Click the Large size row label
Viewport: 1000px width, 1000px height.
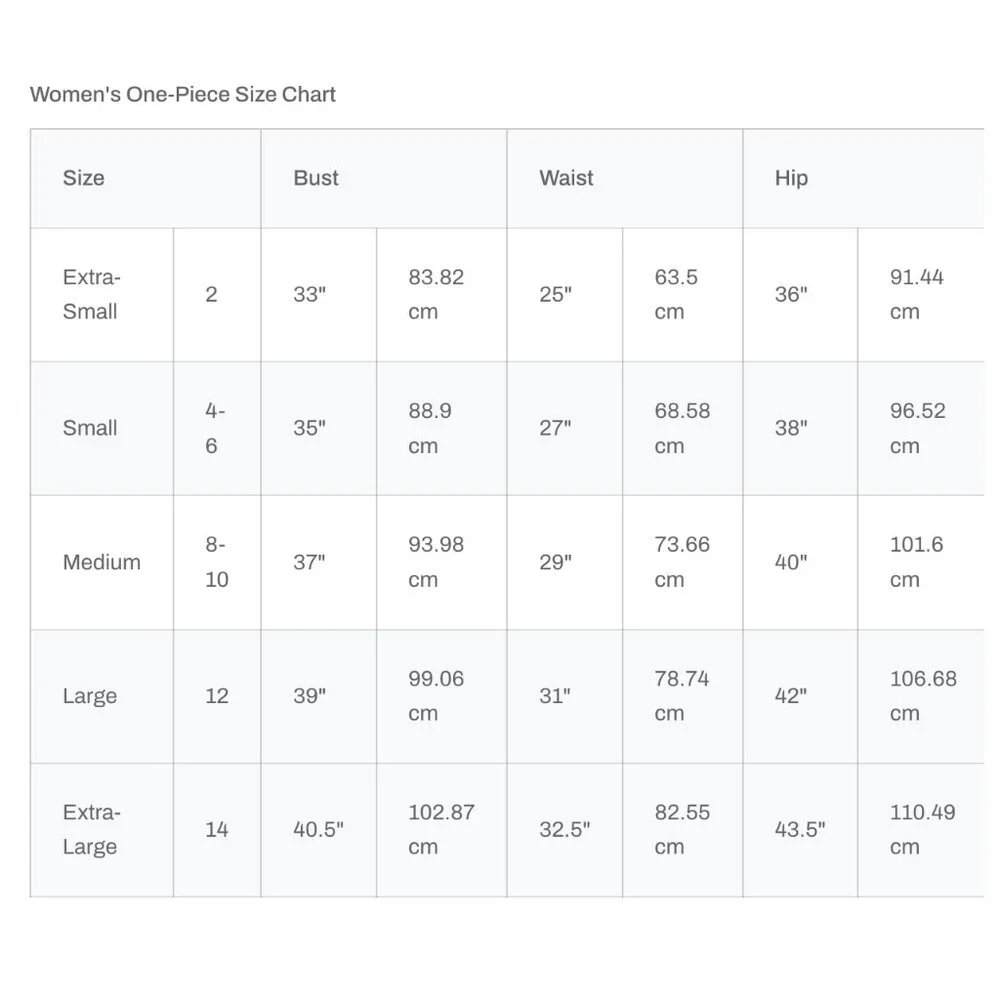click(90, 696)
